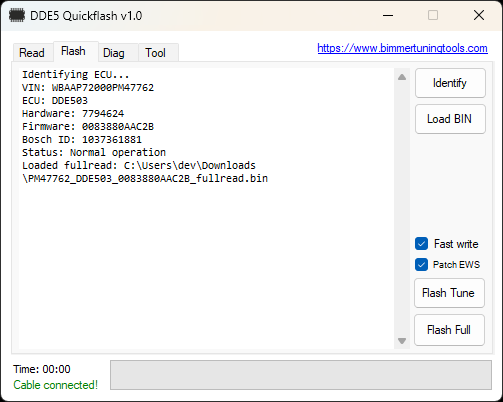Click the log scrollbar track

coord(402,209)
